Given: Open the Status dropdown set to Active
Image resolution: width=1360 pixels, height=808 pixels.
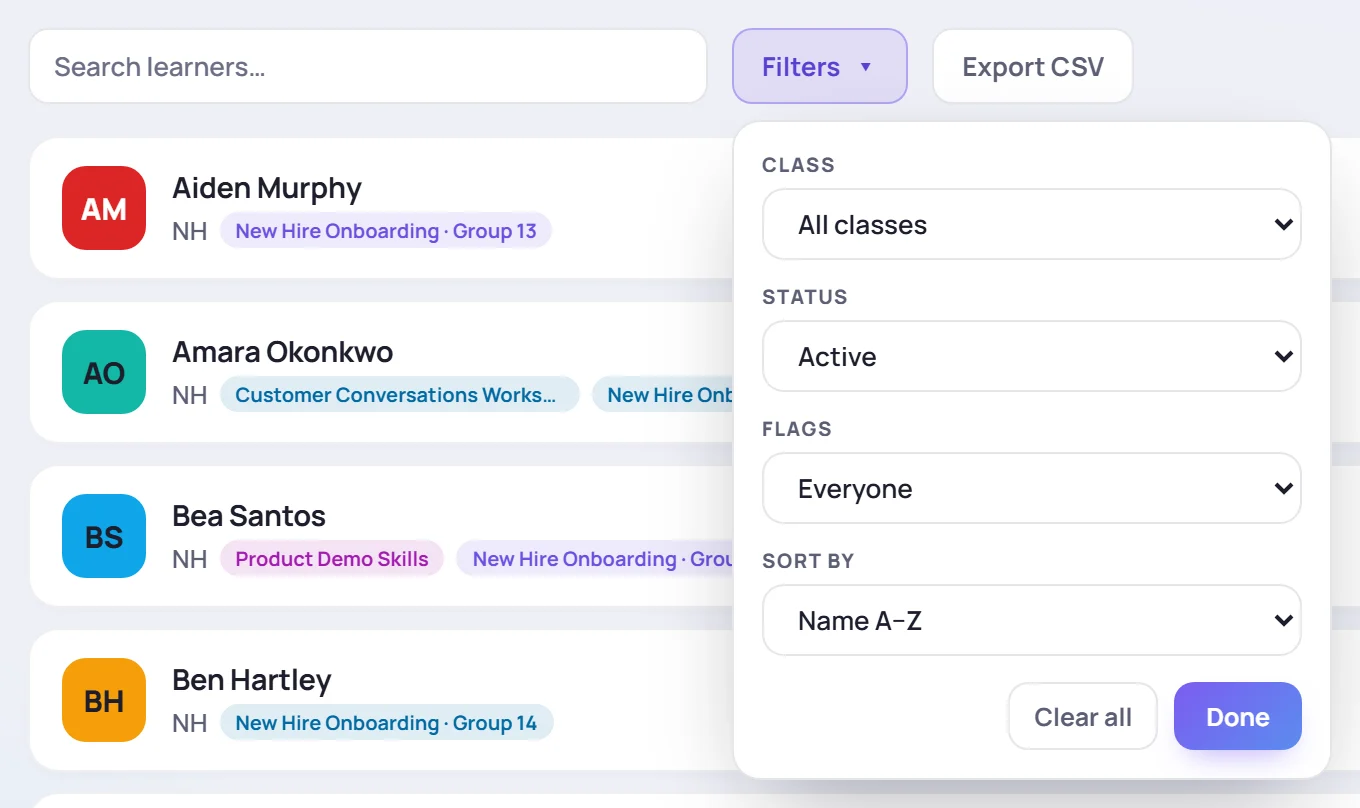Looking at the screenshot, I should point(1032,356).
